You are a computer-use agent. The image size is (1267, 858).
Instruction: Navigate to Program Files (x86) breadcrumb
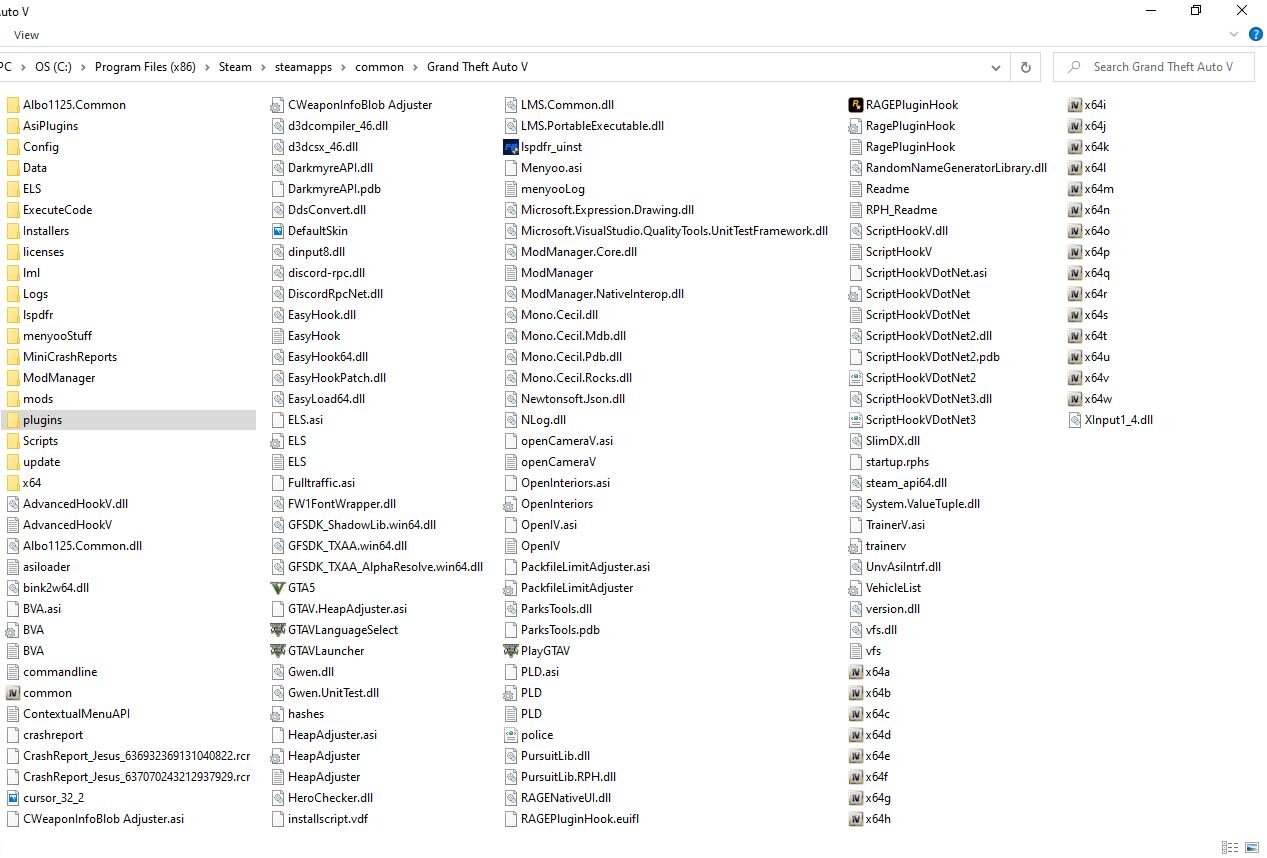145,67
